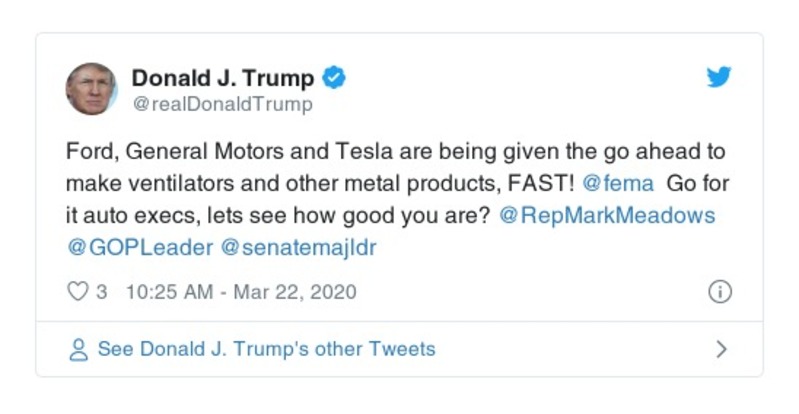Screen dimensions: 799x414
Task: Expand the chevron arrow in the footer
Action: (720, 350)
